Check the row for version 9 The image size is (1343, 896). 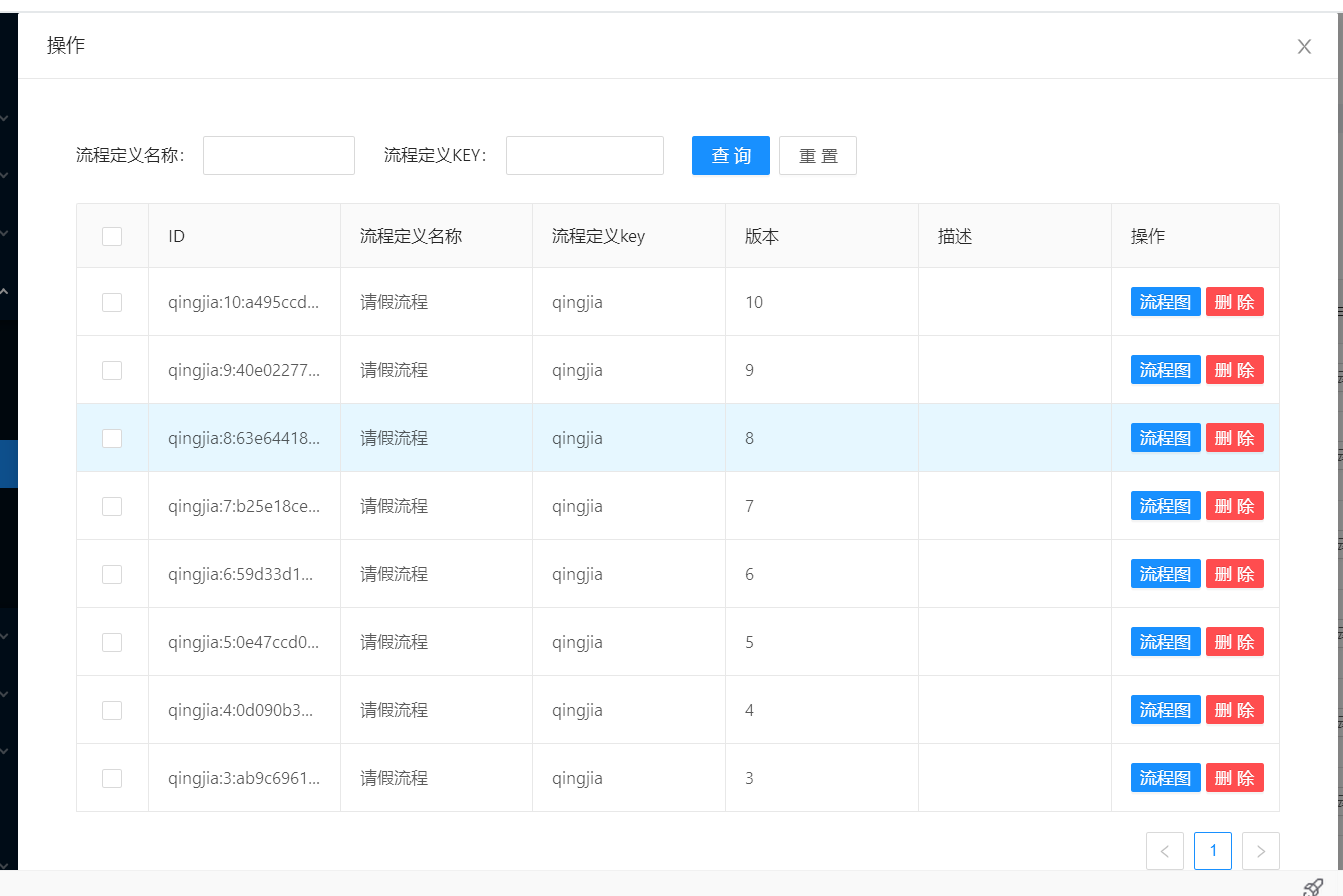coord(112,370)
